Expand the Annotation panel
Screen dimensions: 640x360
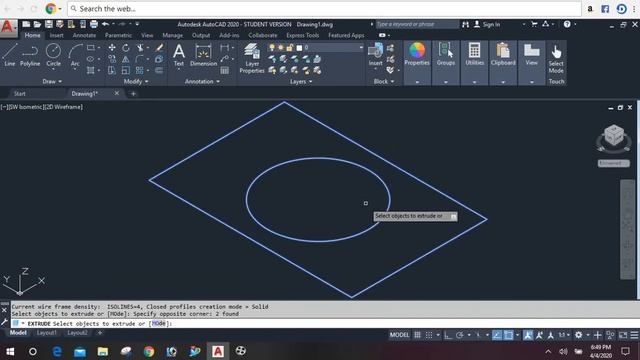click(x=202, y=82)
